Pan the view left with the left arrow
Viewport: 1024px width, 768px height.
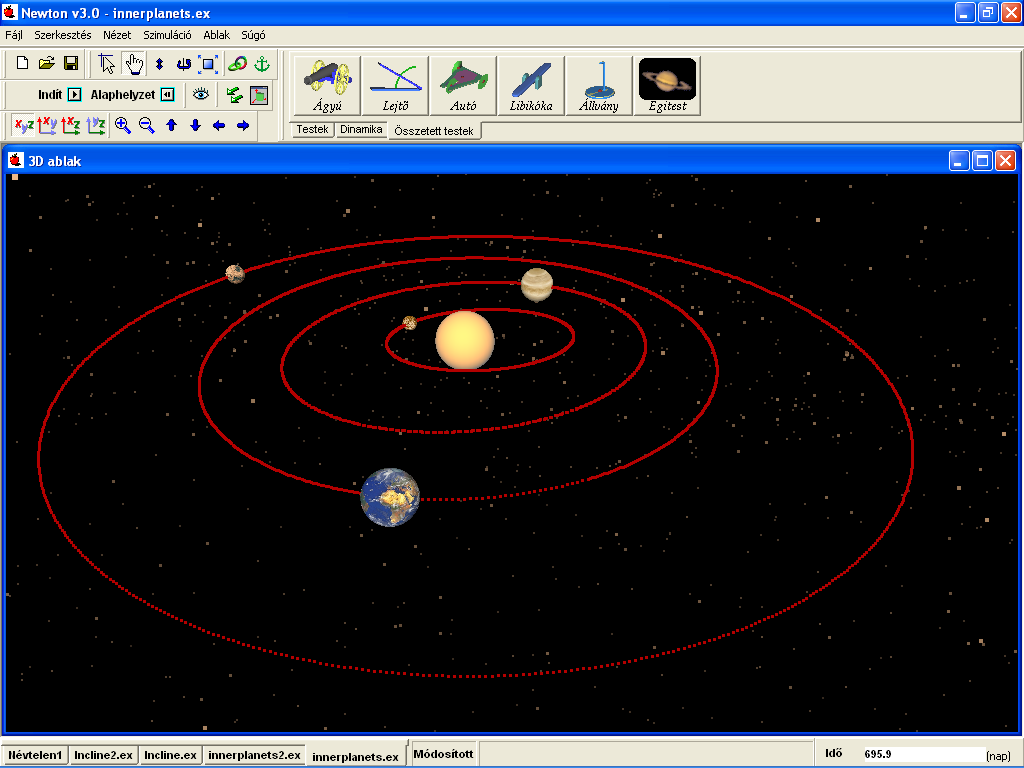click(219, 125)
